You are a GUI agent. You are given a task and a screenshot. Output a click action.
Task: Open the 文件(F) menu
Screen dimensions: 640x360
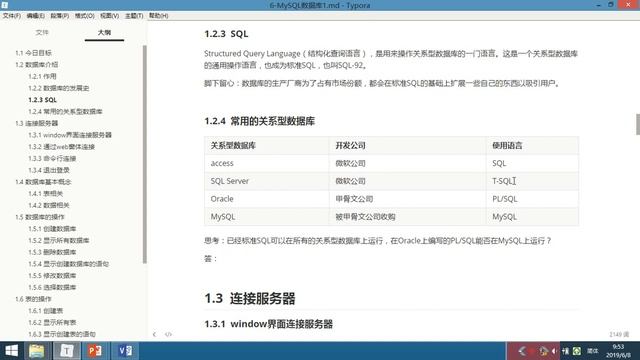click(11, 16)
